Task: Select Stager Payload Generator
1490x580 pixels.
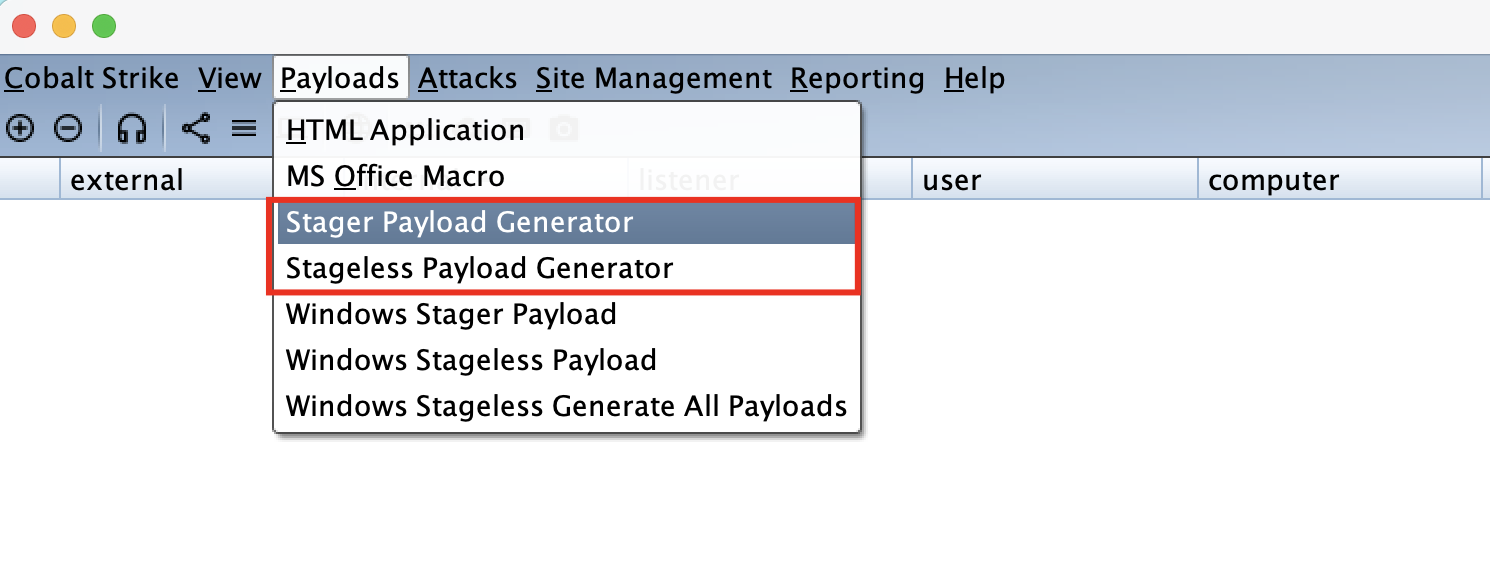Action: click(x=459, y=222)
